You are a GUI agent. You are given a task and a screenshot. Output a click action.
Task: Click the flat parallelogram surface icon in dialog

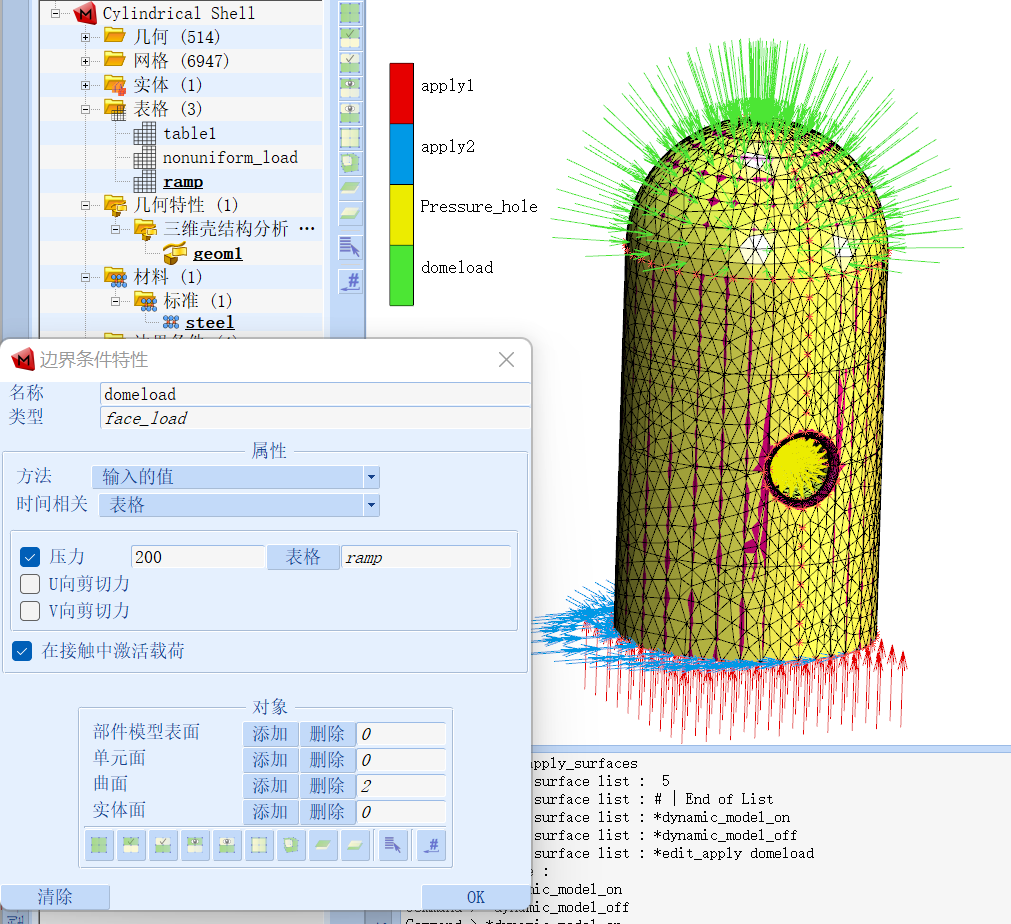pyautogui.click(x=323, y=845)
